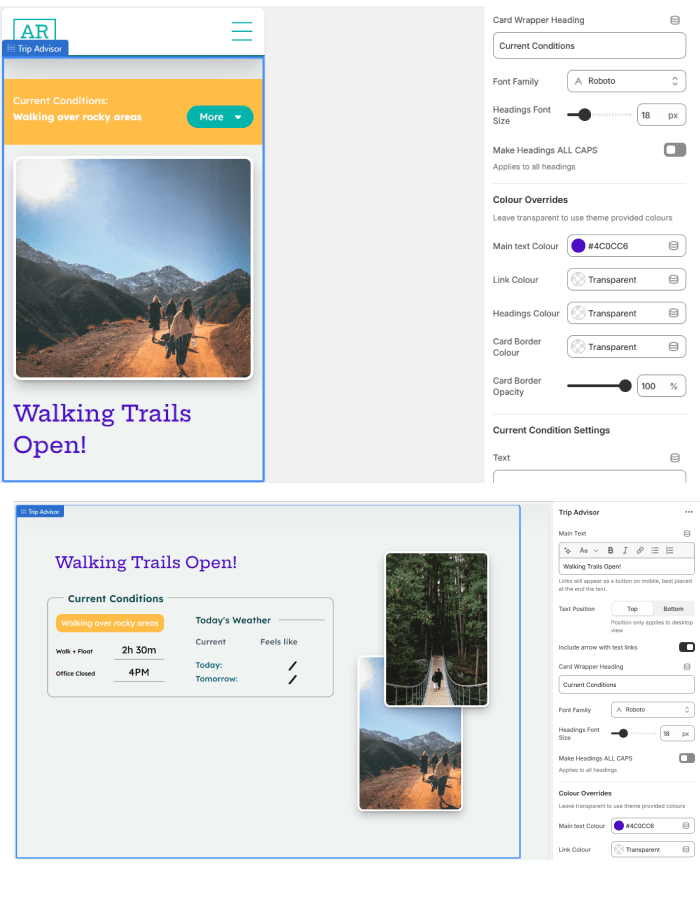Click the dynamic source icon beside Main Text label
Image resolution: width=700 pixels, height=900 pixels.
[686, 533]
